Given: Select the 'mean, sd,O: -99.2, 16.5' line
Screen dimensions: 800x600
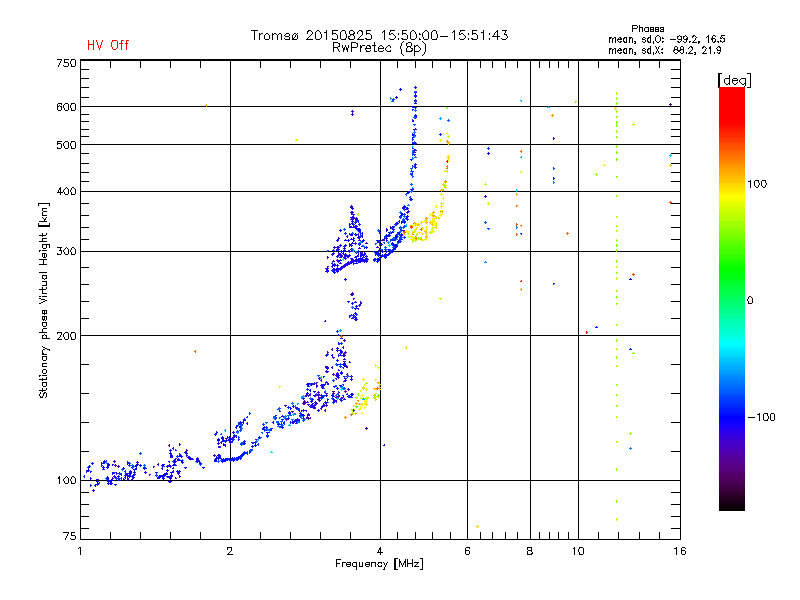Looking at the screenshot, I should click(666, 39).
